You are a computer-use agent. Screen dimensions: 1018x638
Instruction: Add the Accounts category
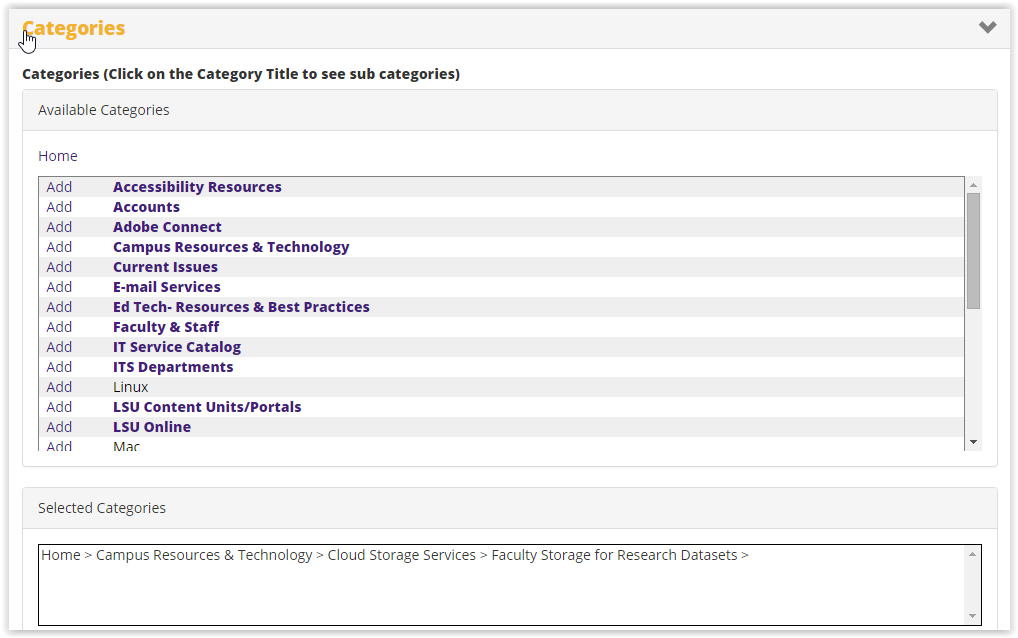(59, 207)
